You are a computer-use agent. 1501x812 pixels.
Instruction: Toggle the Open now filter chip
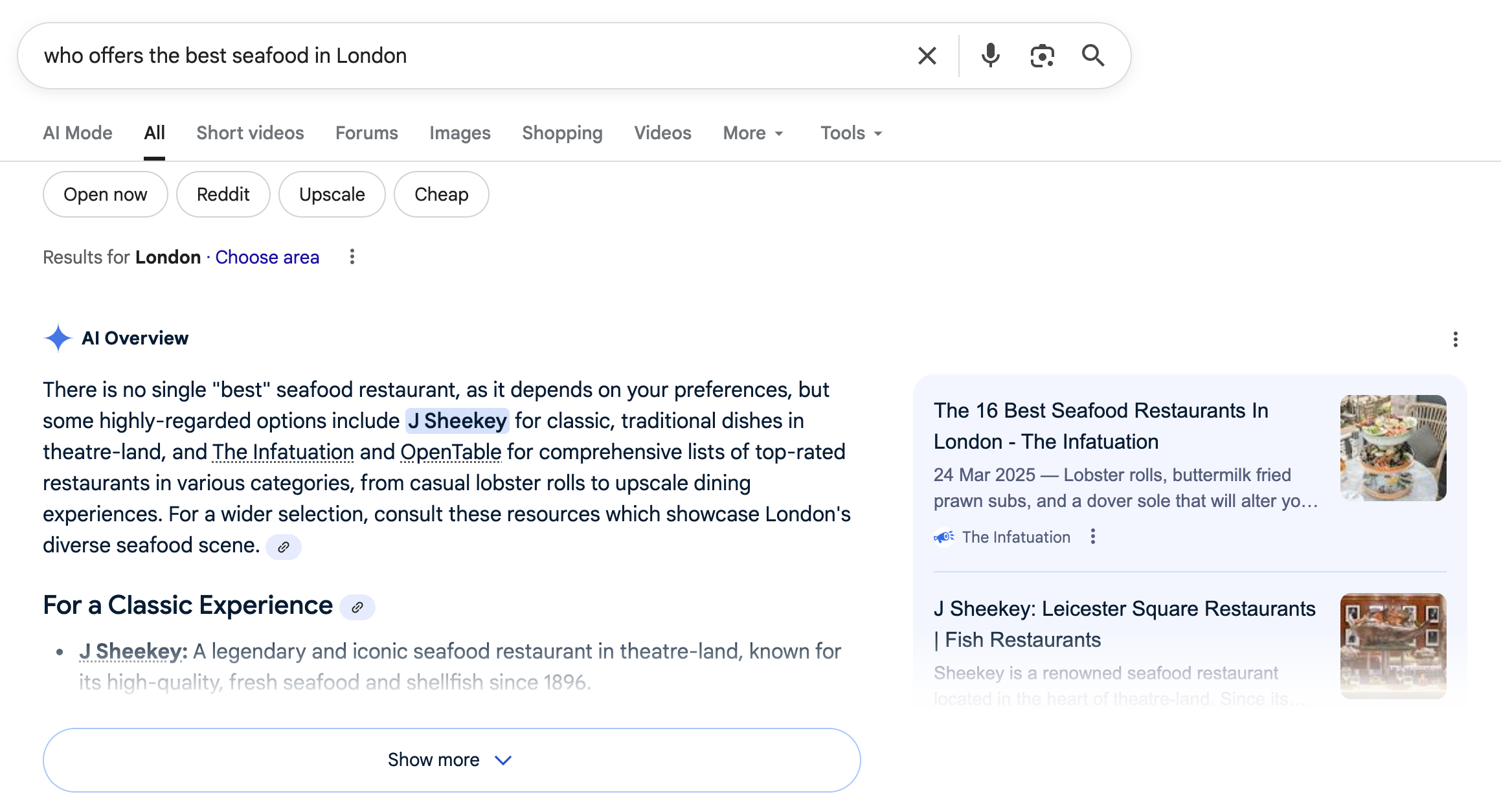click(x=105, y=194)
